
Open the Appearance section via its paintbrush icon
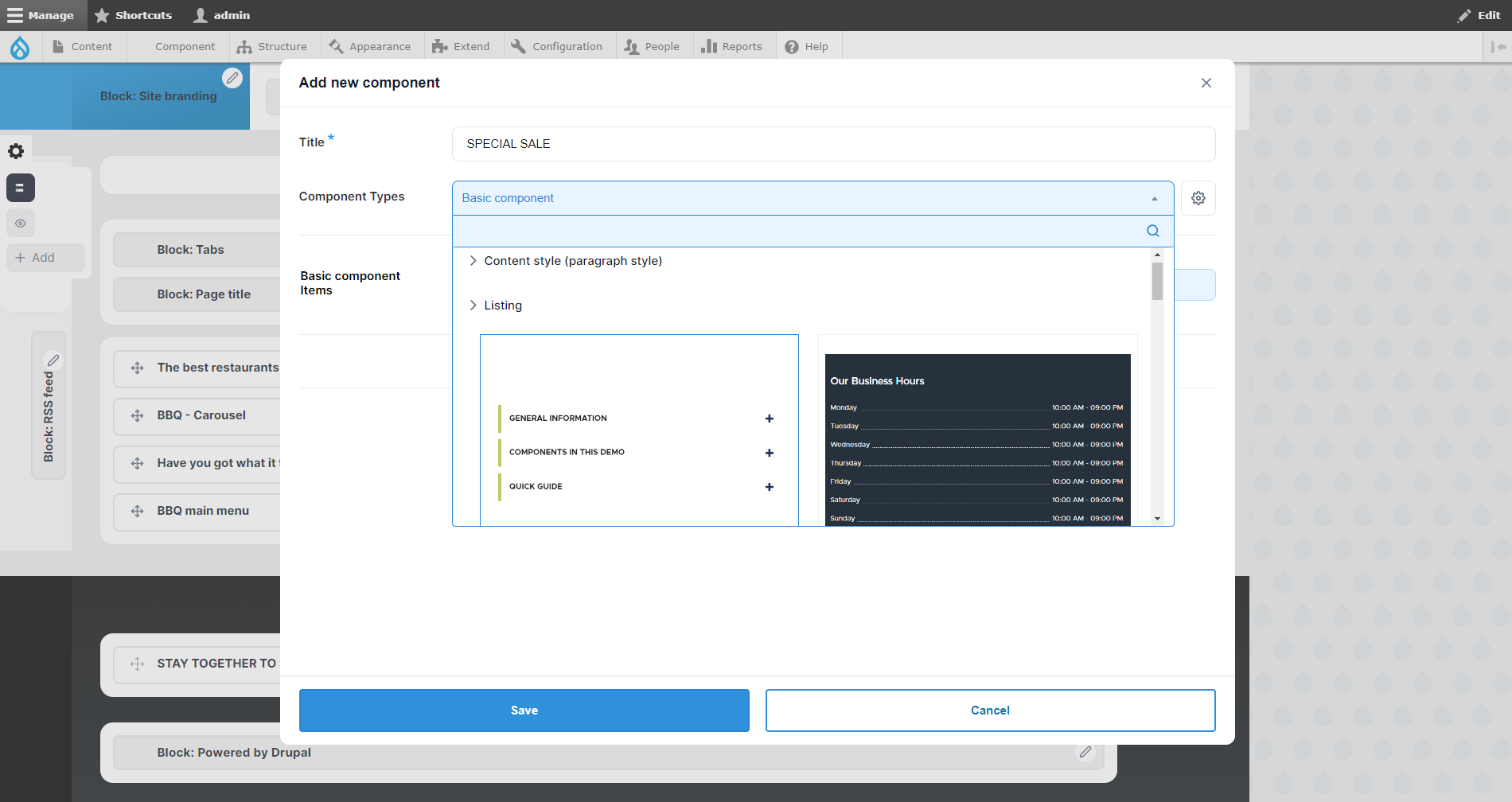(336, 46)
